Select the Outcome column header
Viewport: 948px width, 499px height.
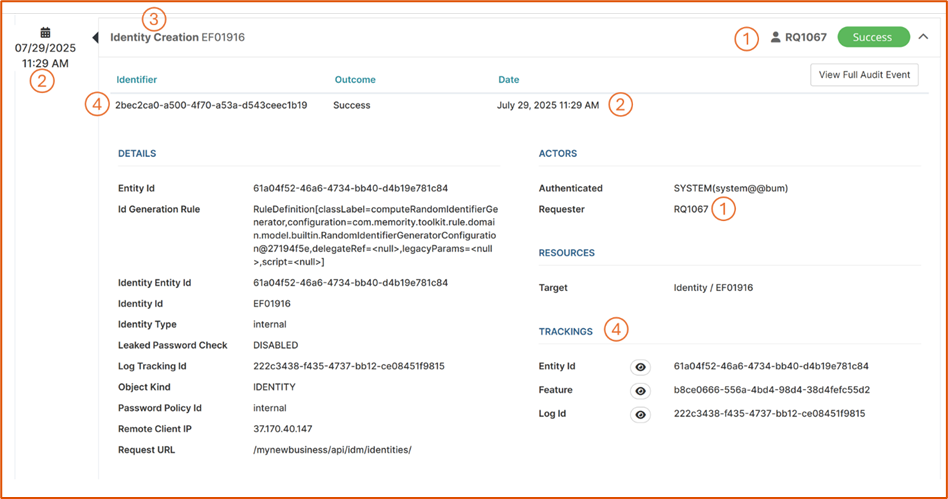coord(355,79)
